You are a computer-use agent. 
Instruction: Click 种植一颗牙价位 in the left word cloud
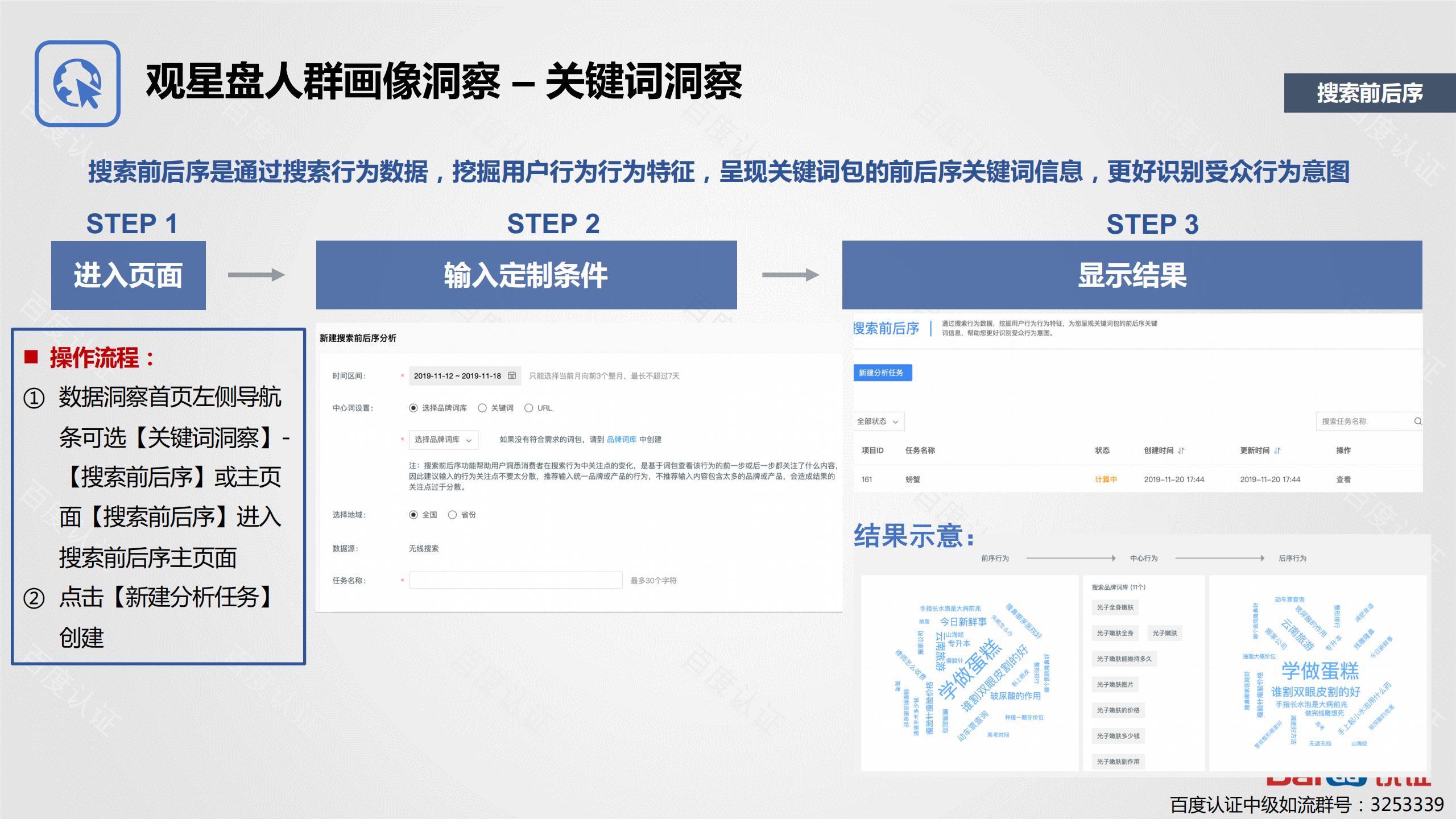coord(1024,717)
